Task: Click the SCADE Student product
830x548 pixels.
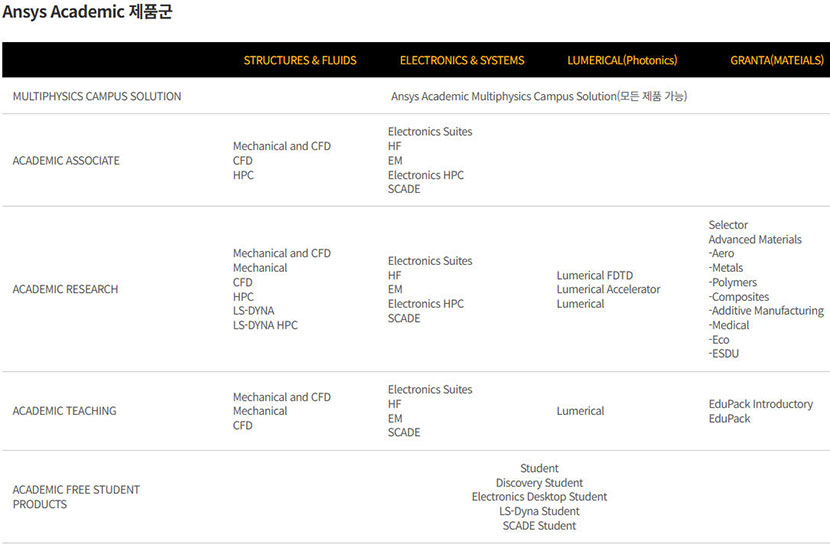Action: tap(539, 526)
